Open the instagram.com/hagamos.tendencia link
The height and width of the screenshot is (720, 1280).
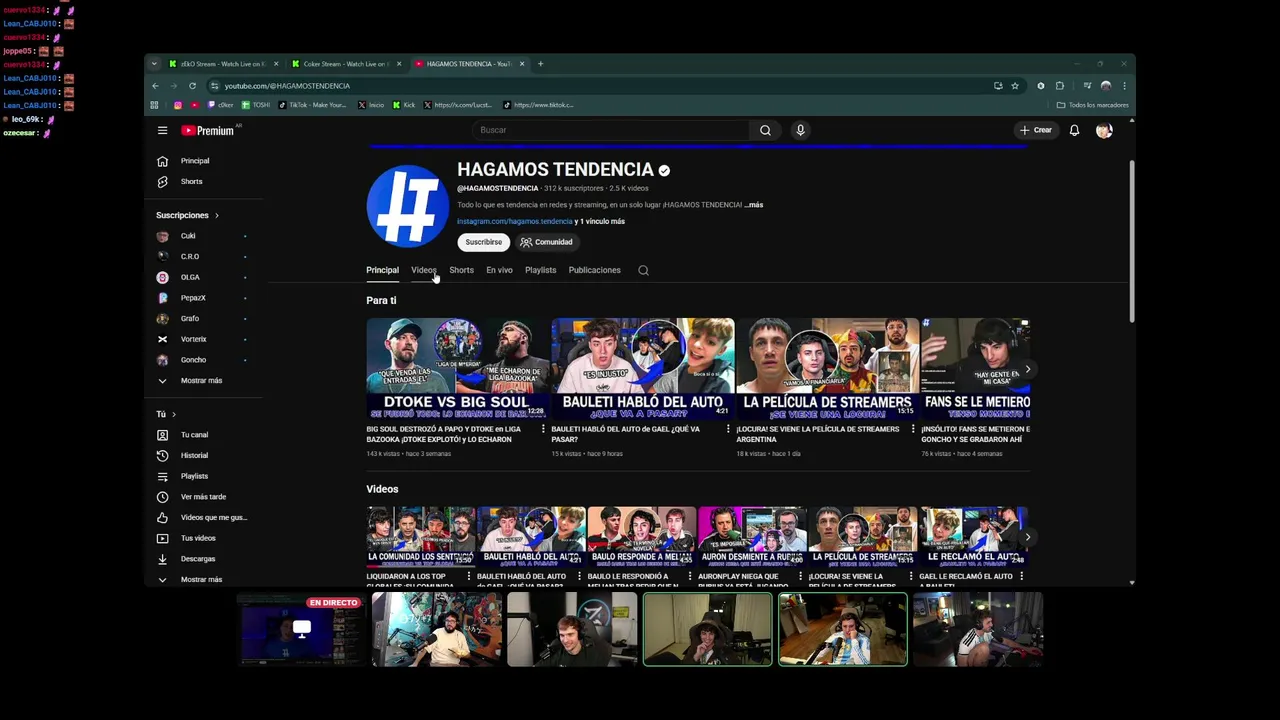514,221
